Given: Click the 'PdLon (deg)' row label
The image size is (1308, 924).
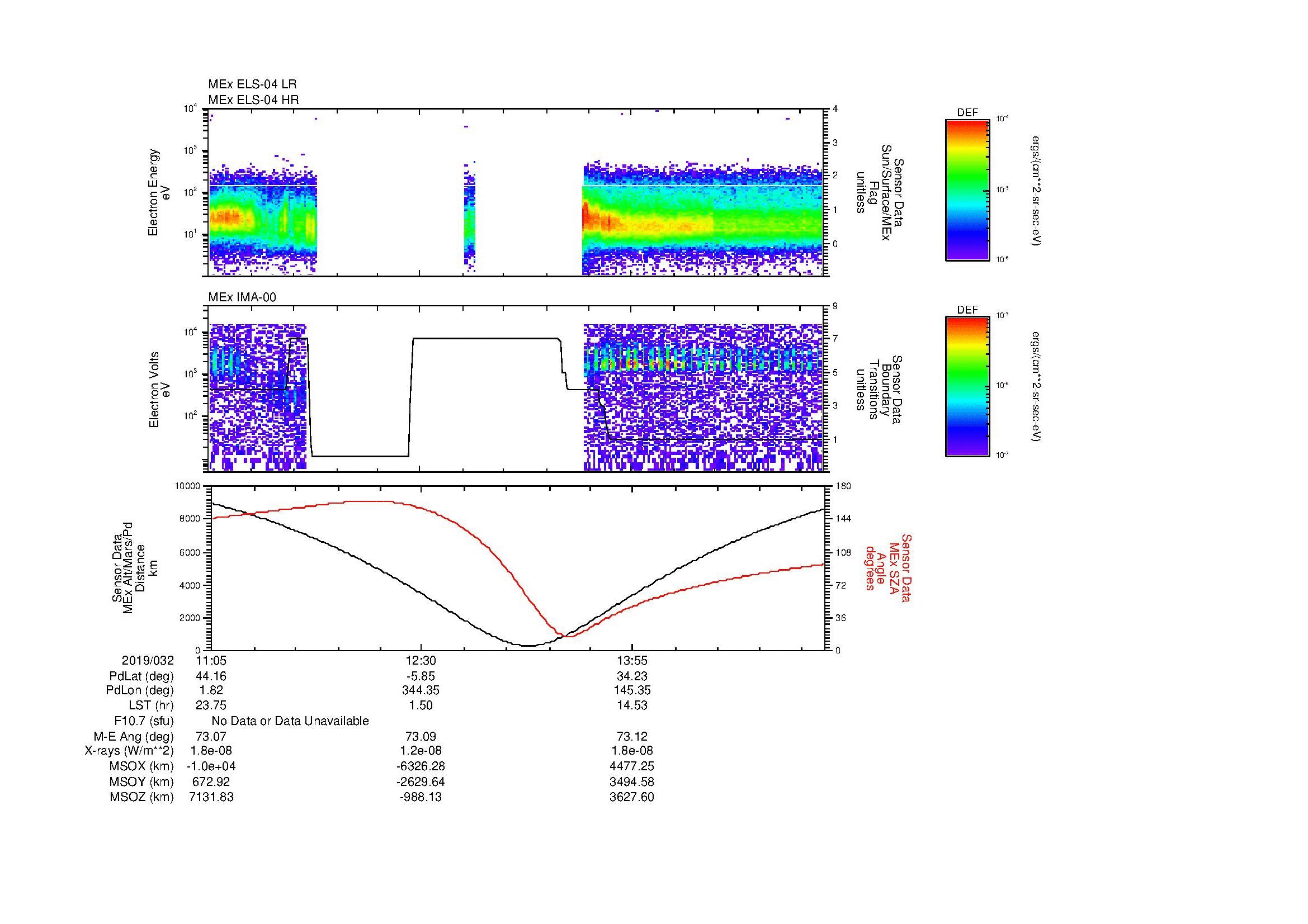Looking at the screenshot, I should 141,690.
